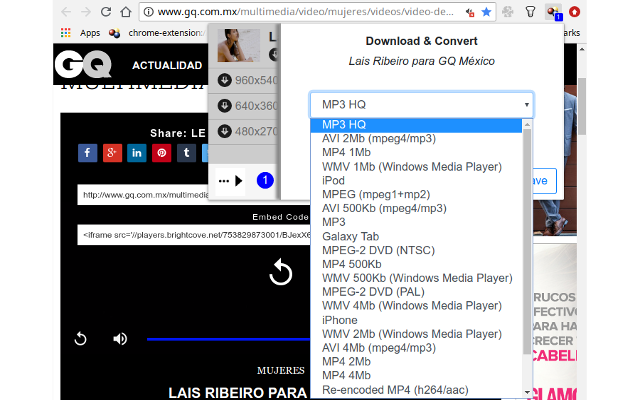Select iPhone conversion format

416,320
